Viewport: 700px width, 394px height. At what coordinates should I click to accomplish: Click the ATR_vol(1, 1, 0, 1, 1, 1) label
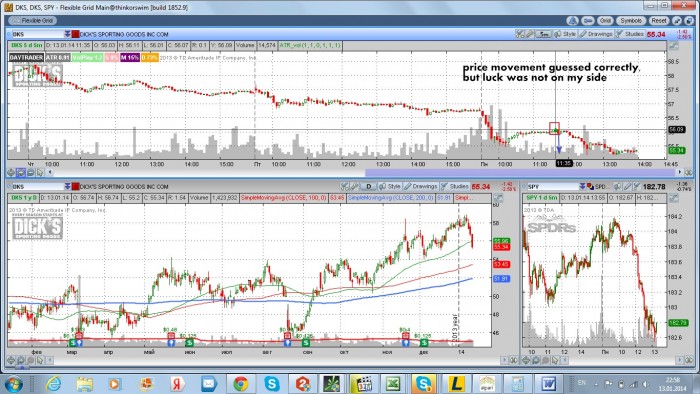point(310,45)
